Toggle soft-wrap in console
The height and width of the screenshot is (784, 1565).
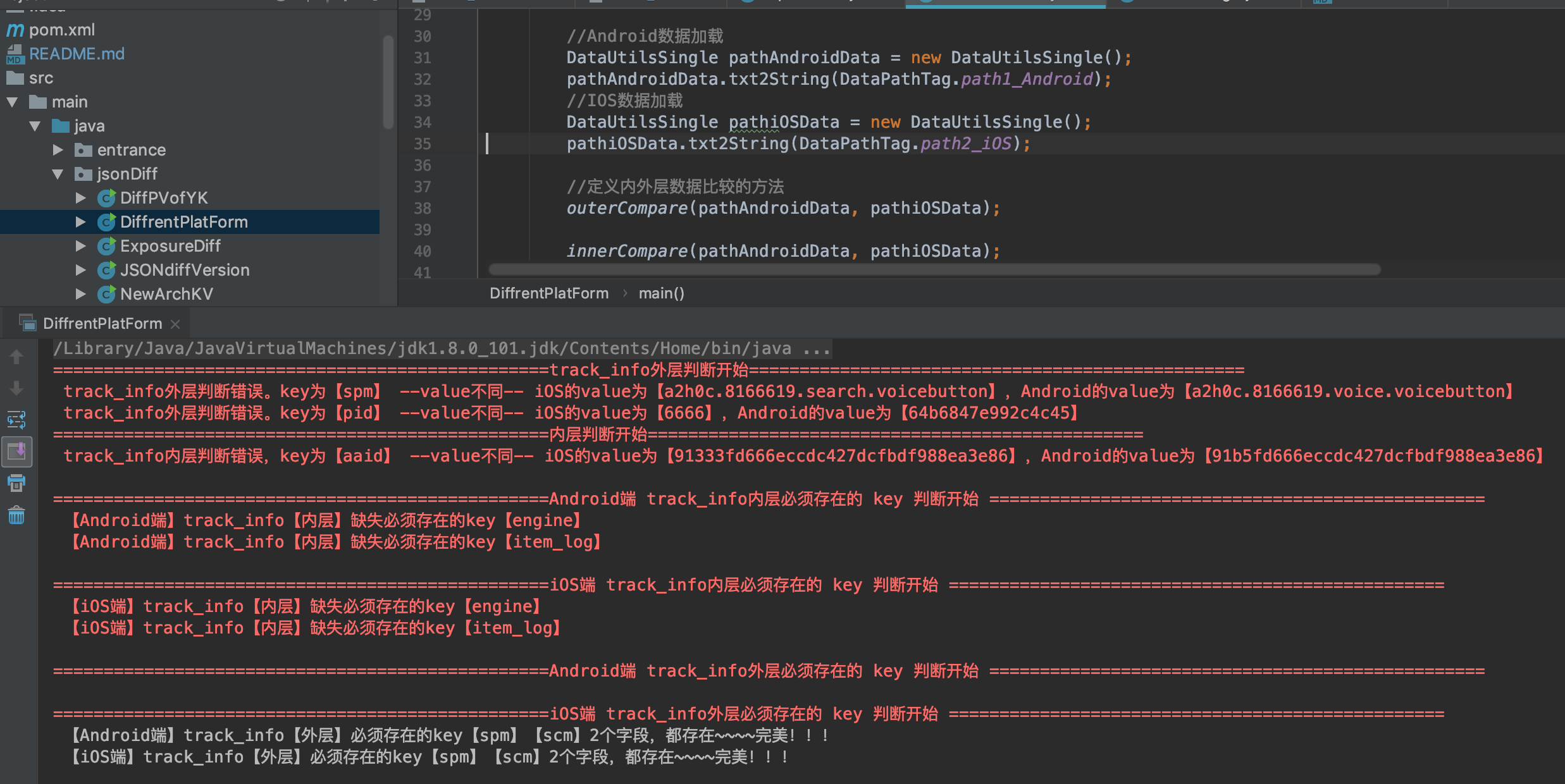[x=16, y=420]
